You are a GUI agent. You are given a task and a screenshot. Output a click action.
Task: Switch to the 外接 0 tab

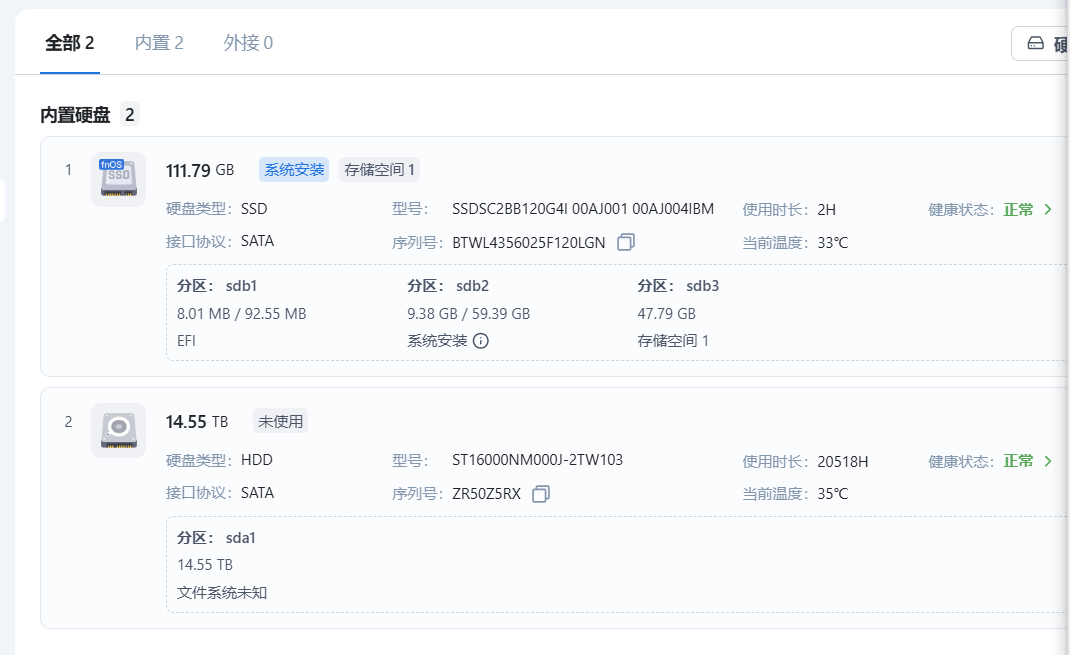[248, 43]
